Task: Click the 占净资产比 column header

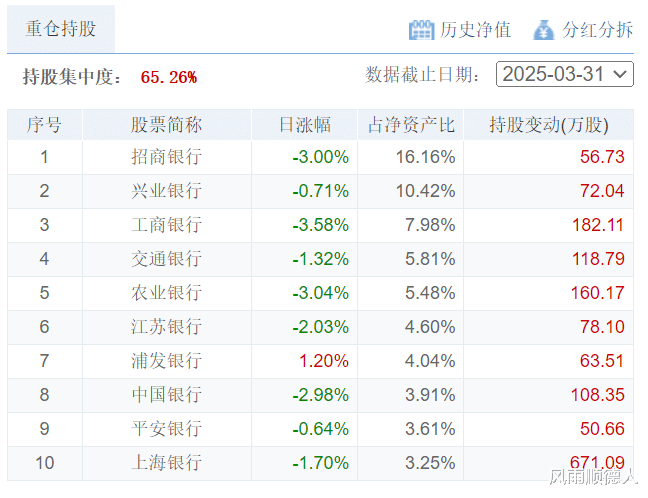Action: pos(411,125)
